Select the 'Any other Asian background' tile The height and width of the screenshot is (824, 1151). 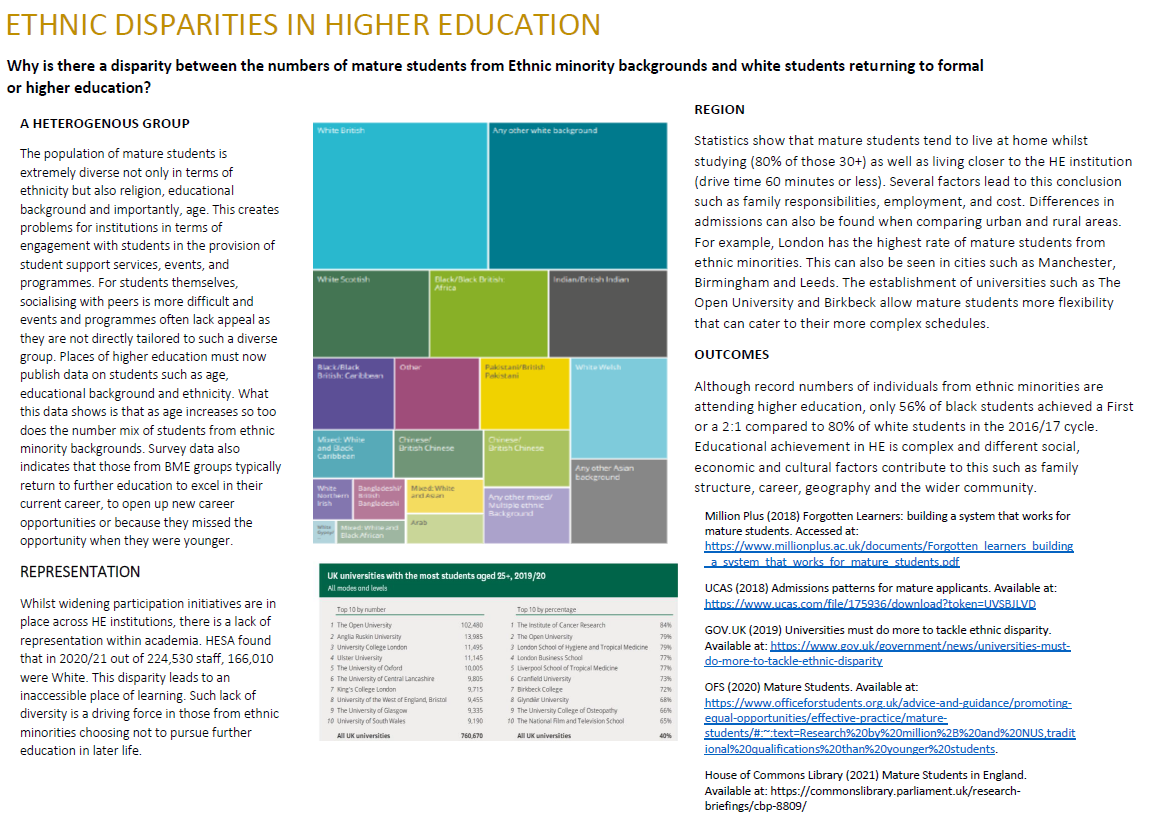618,500
